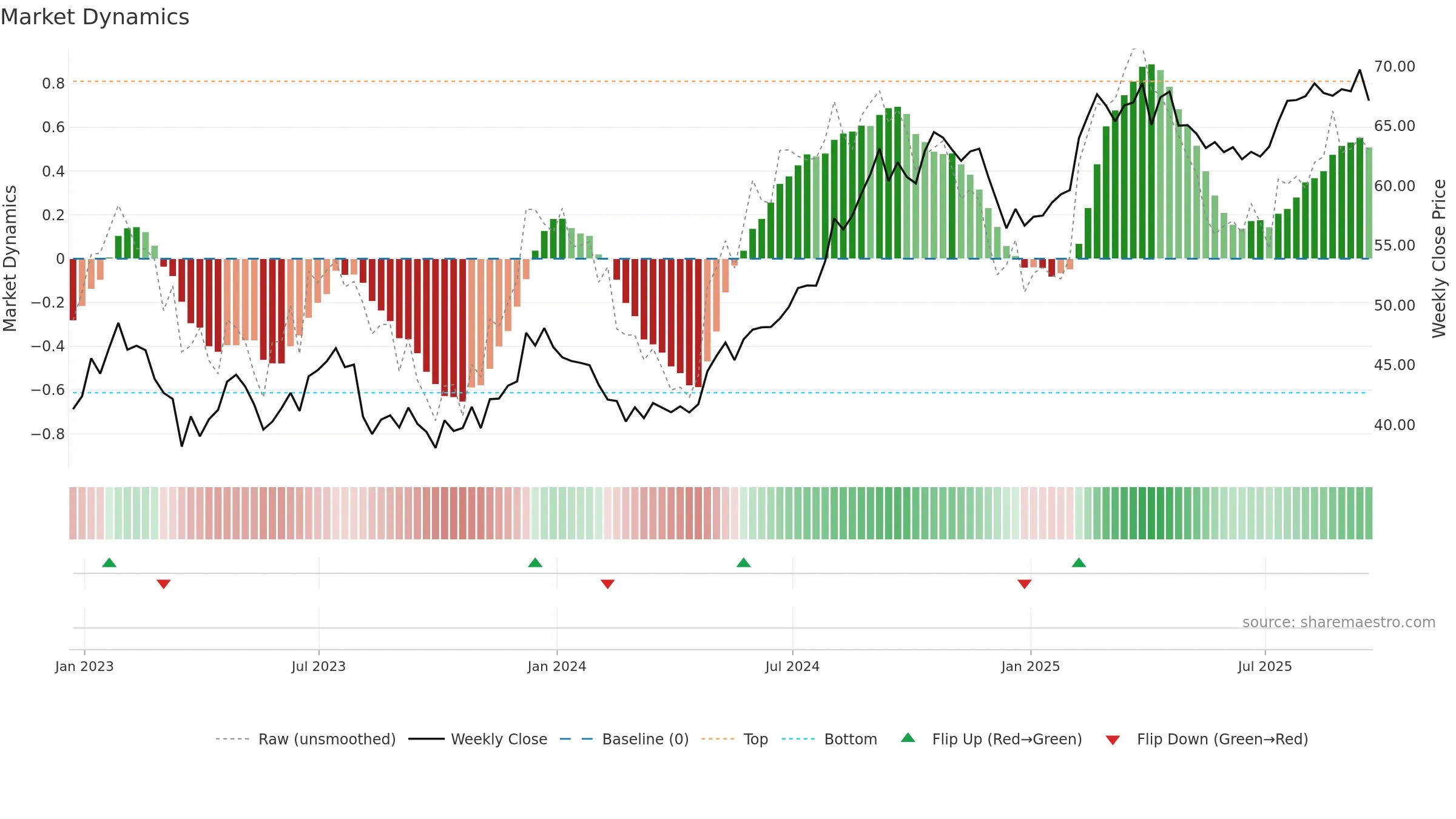Select the first flip-up marker in early 2023
The height and width of the screenshot is (819, 1456).
pos(109,562)
